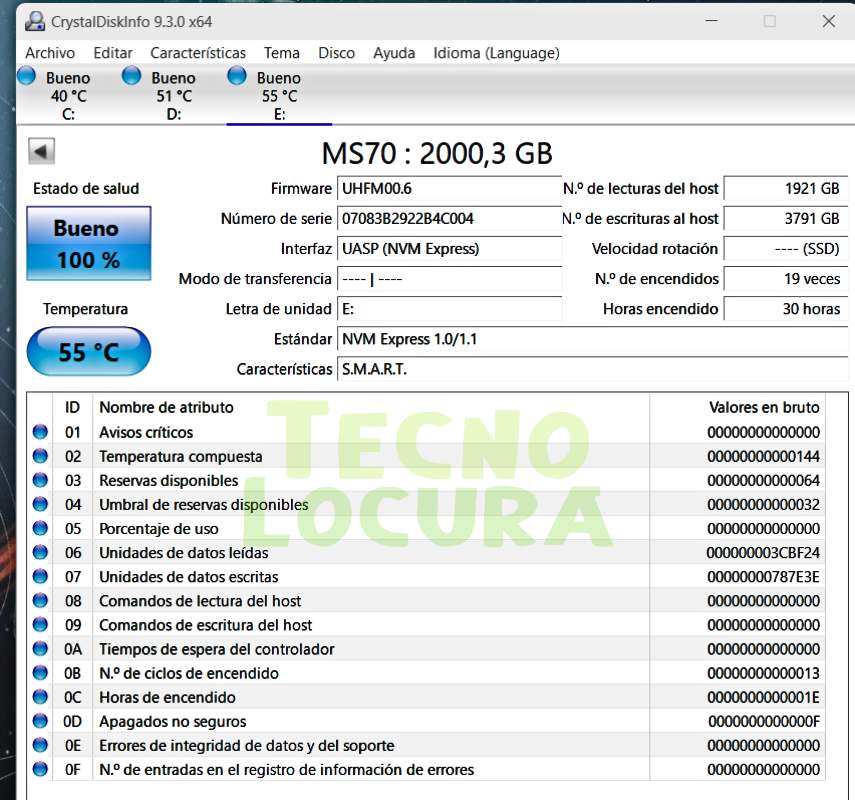855x800 pixels.
Task: Open the Disco menu
Action: coord(336,53)
